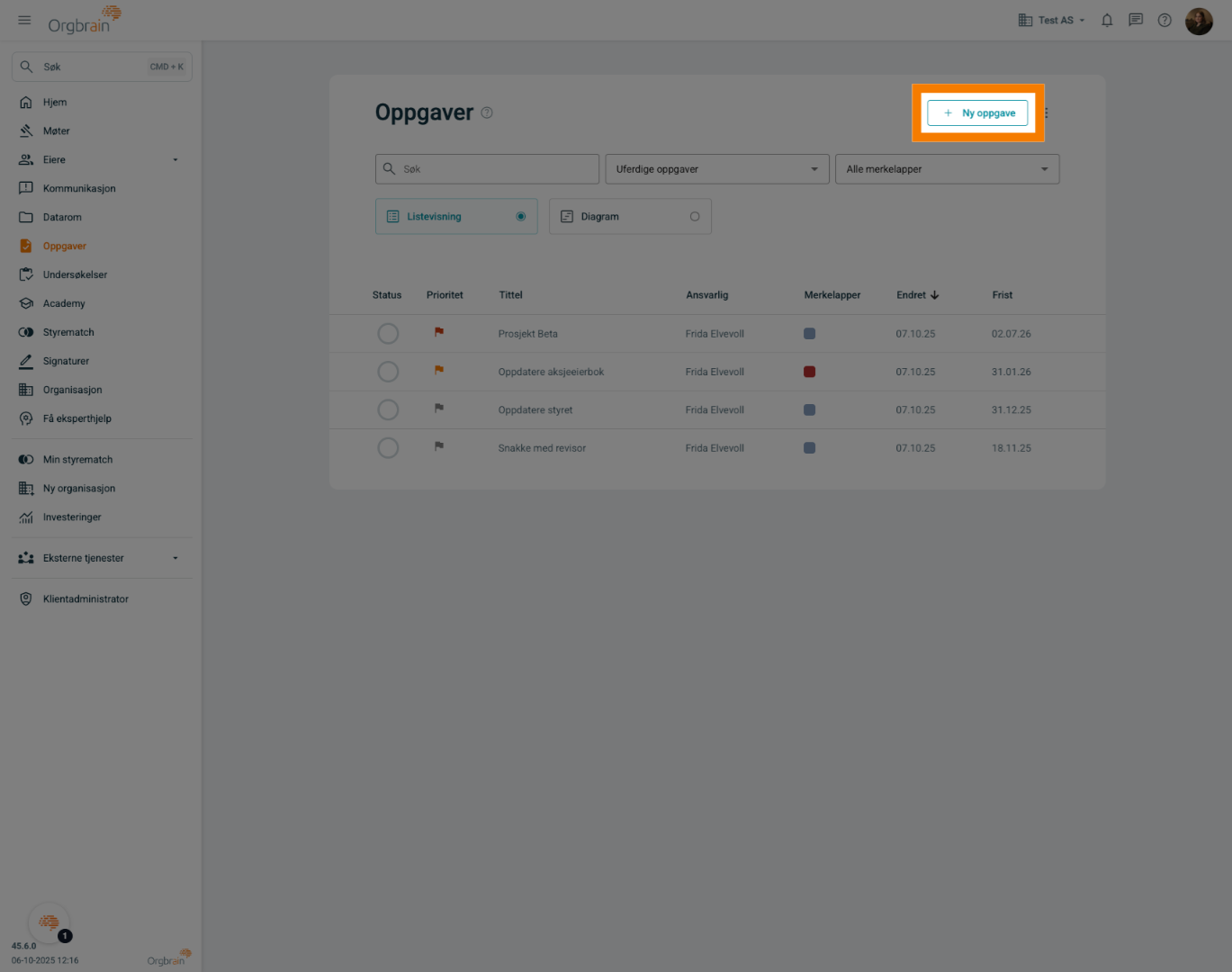Viewport: 1232px width, 972px height.
Task: Open the three-dot more options menu
Action: tap(1047, 113)
